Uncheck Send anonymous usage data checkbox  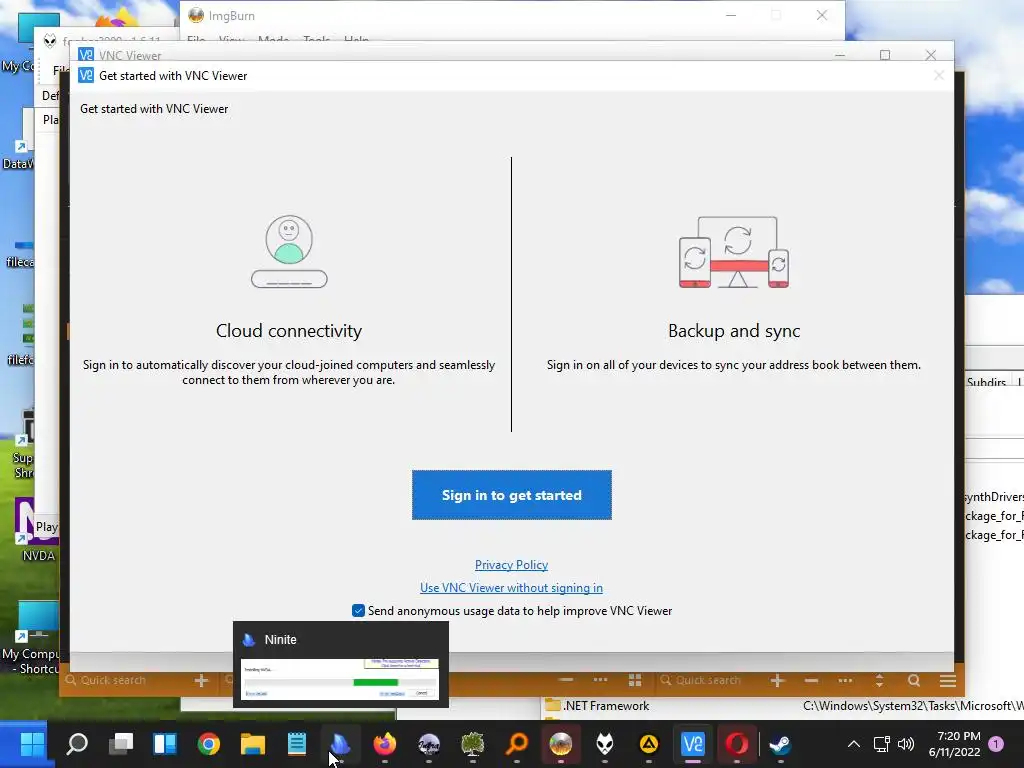(358, 611)
